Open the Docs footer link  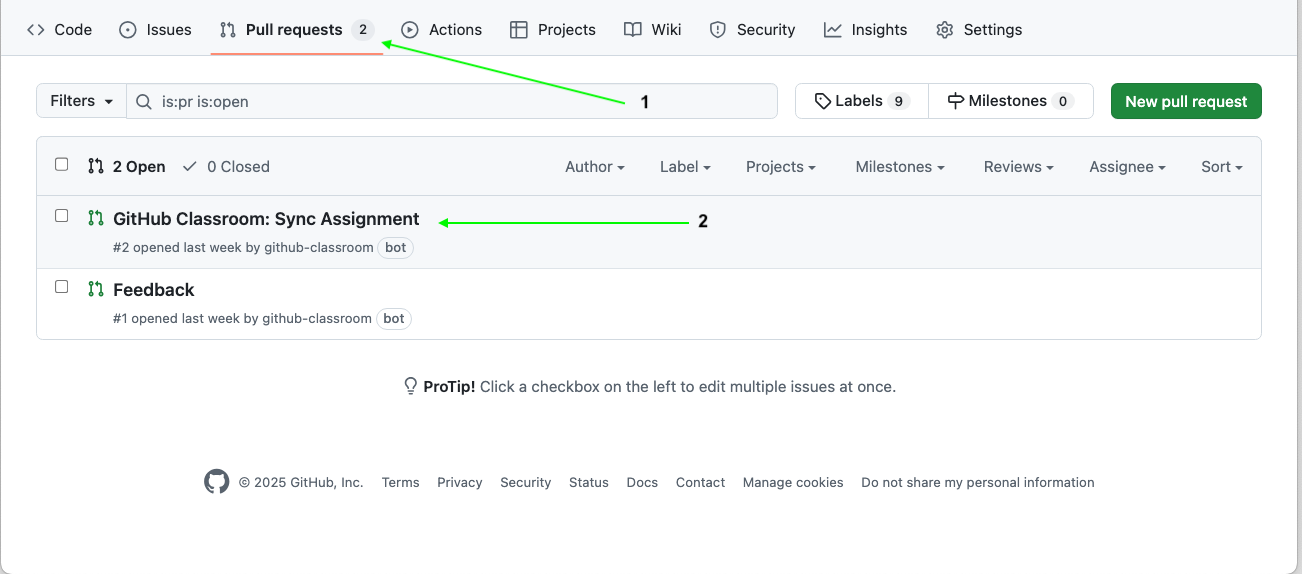point(642,482)
